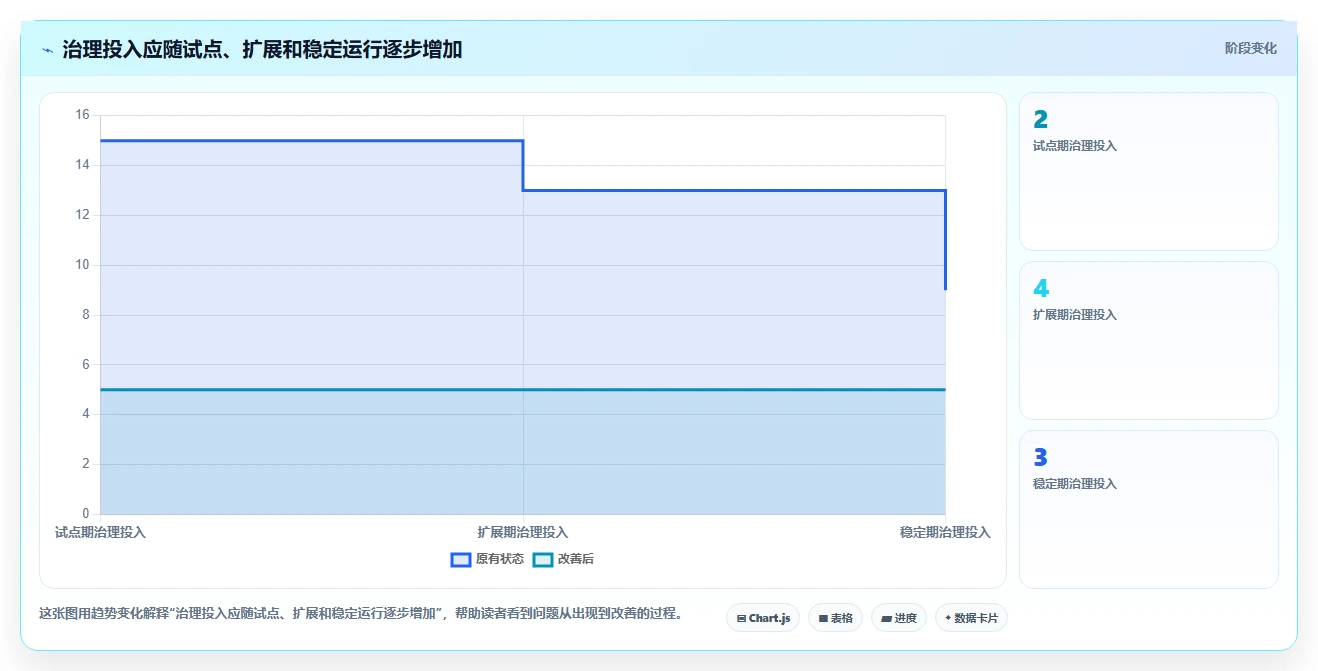1318x671 pixels.
Task: Click the 阶段变化 label in header
Action: (1250, 48)
